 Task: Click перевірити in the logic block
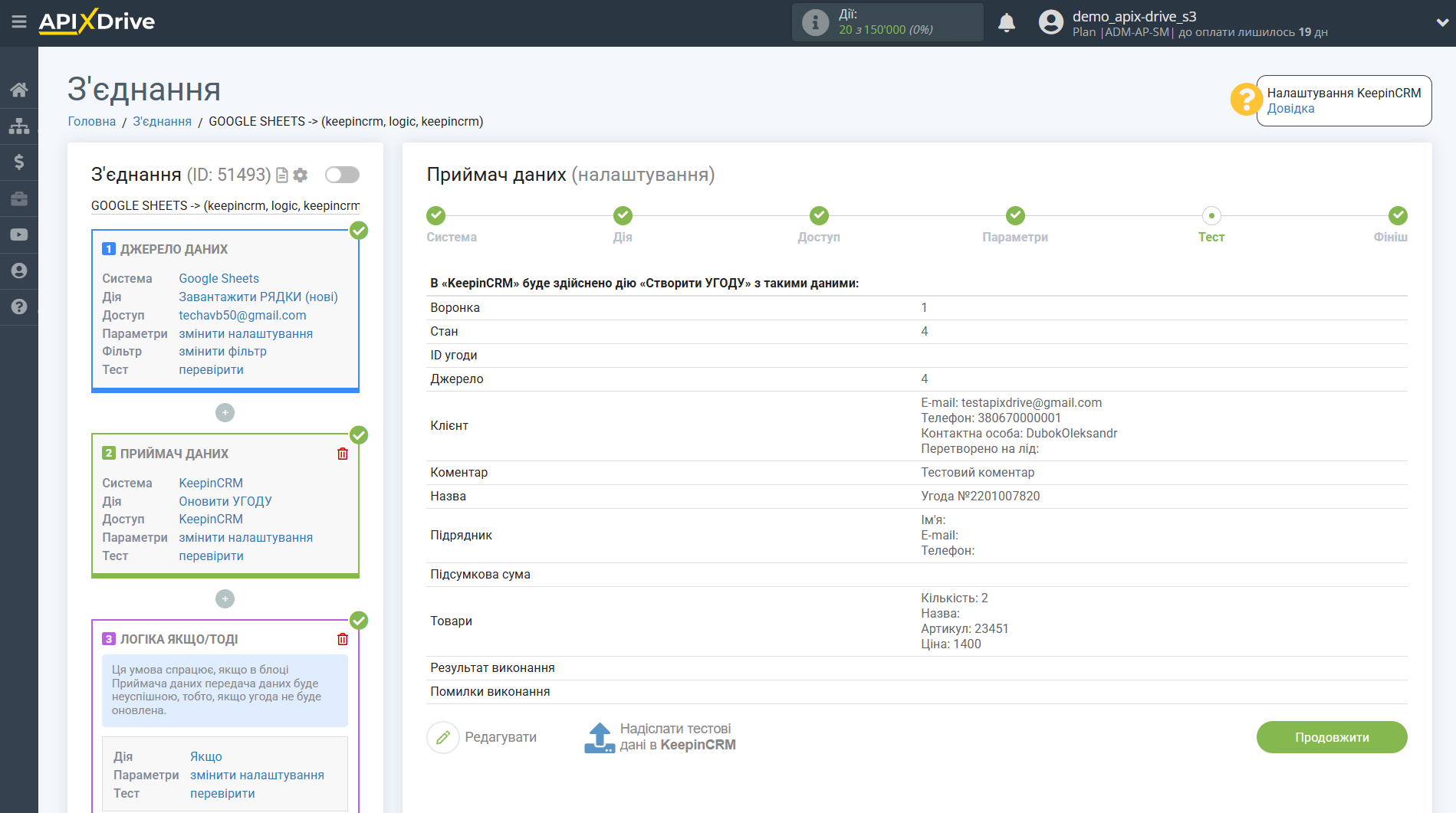point(222,793)
